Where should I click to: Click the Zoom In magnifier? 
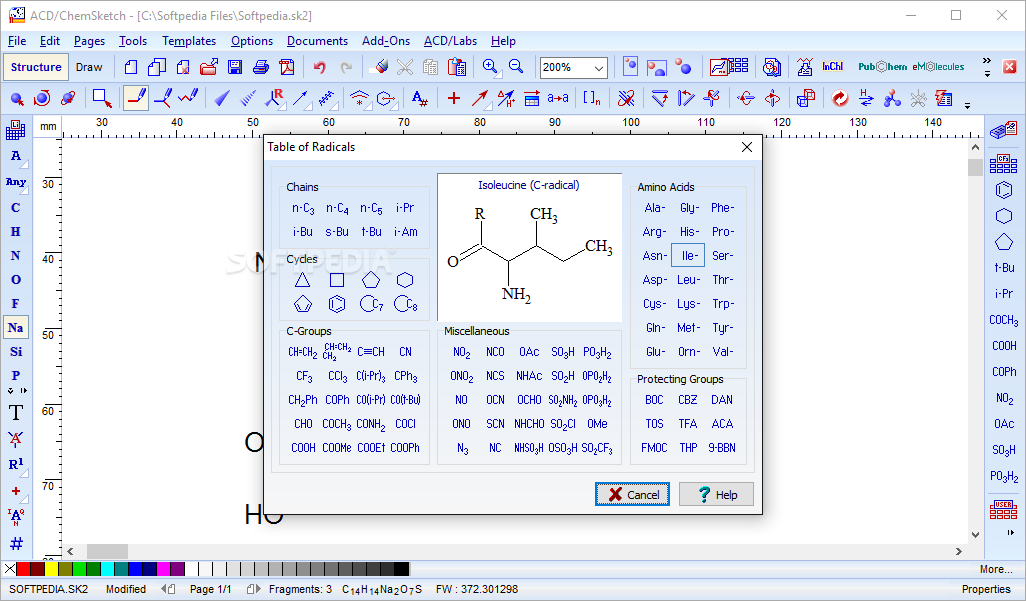tap(490, 67)
